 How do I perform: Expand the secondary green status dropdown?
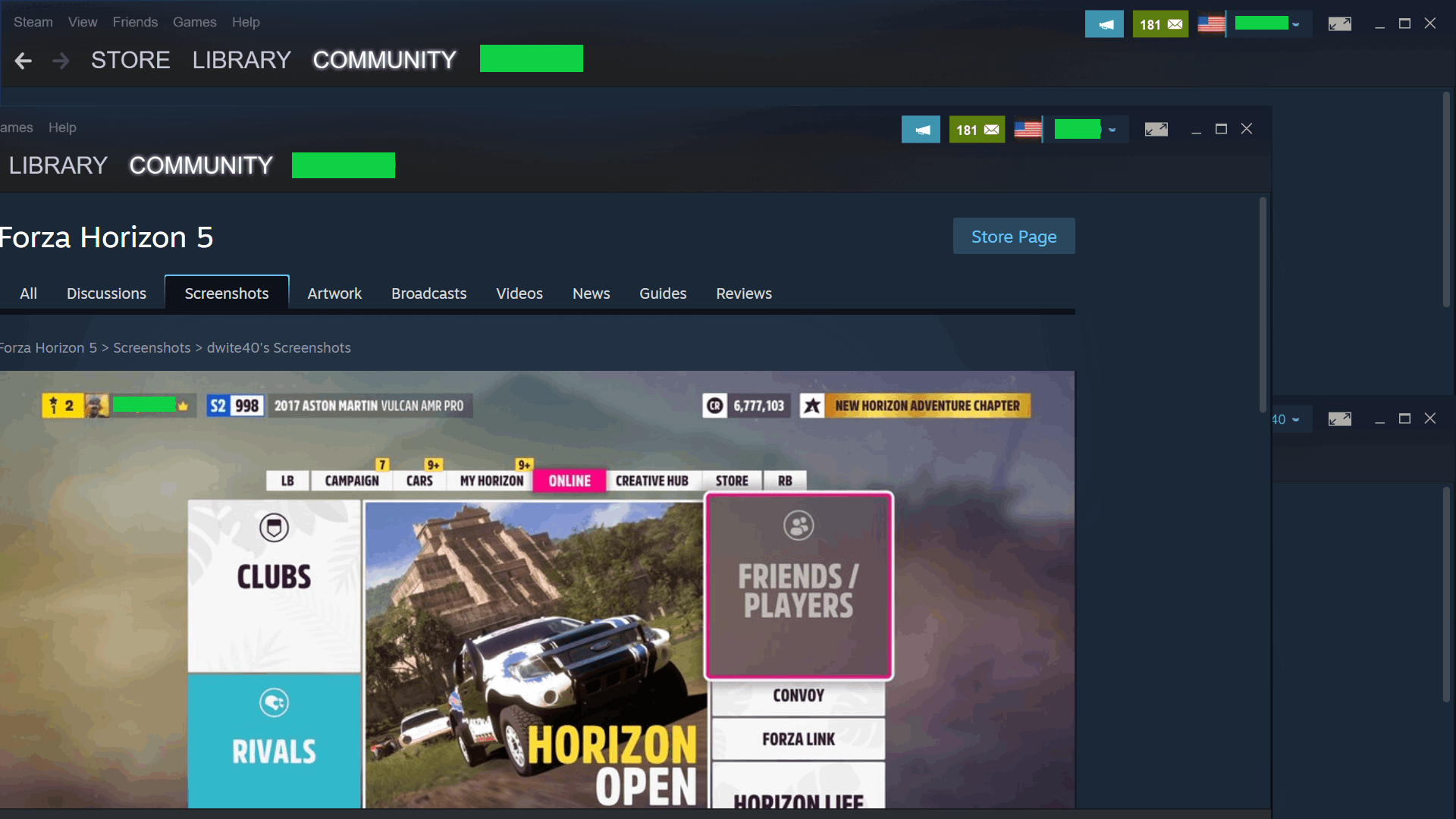pos(1112,129)
